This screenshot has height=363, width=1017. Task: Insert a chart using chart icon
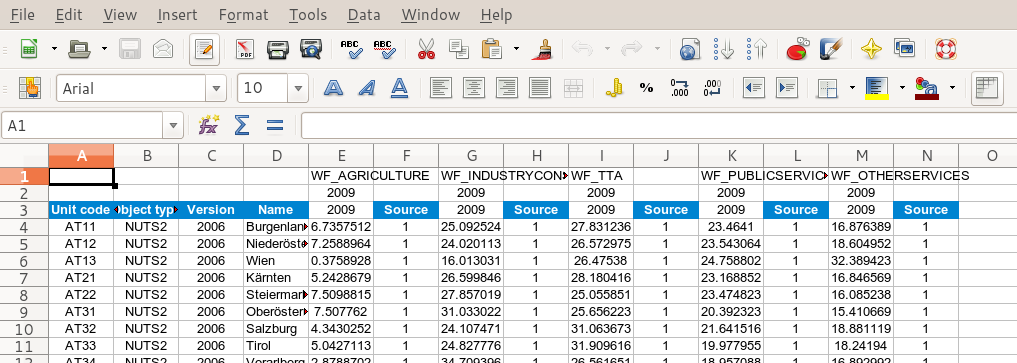coord(798,49)
